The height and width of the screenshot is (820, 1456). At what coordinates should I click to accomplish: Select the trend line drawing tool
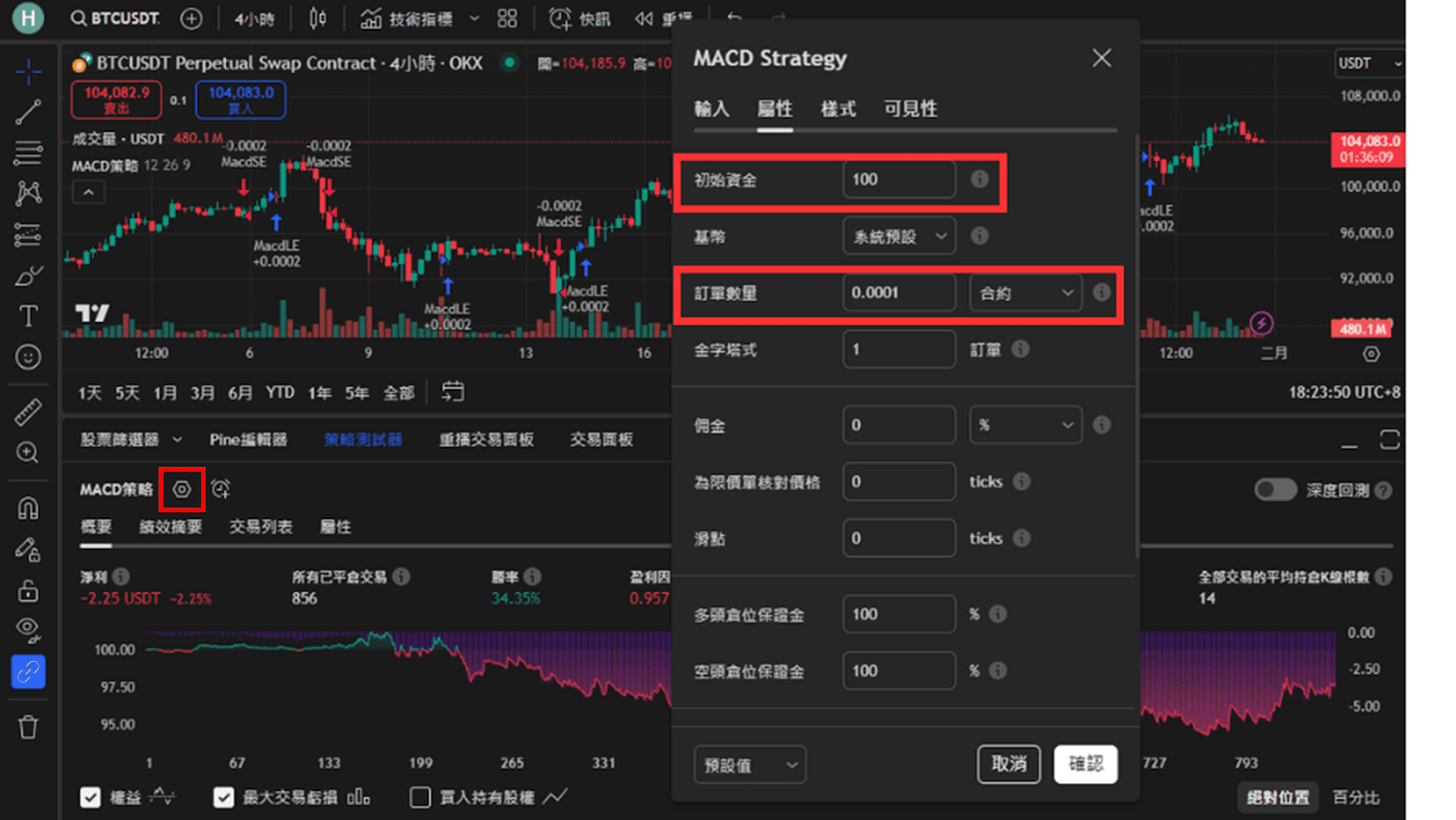click(28, 112)
